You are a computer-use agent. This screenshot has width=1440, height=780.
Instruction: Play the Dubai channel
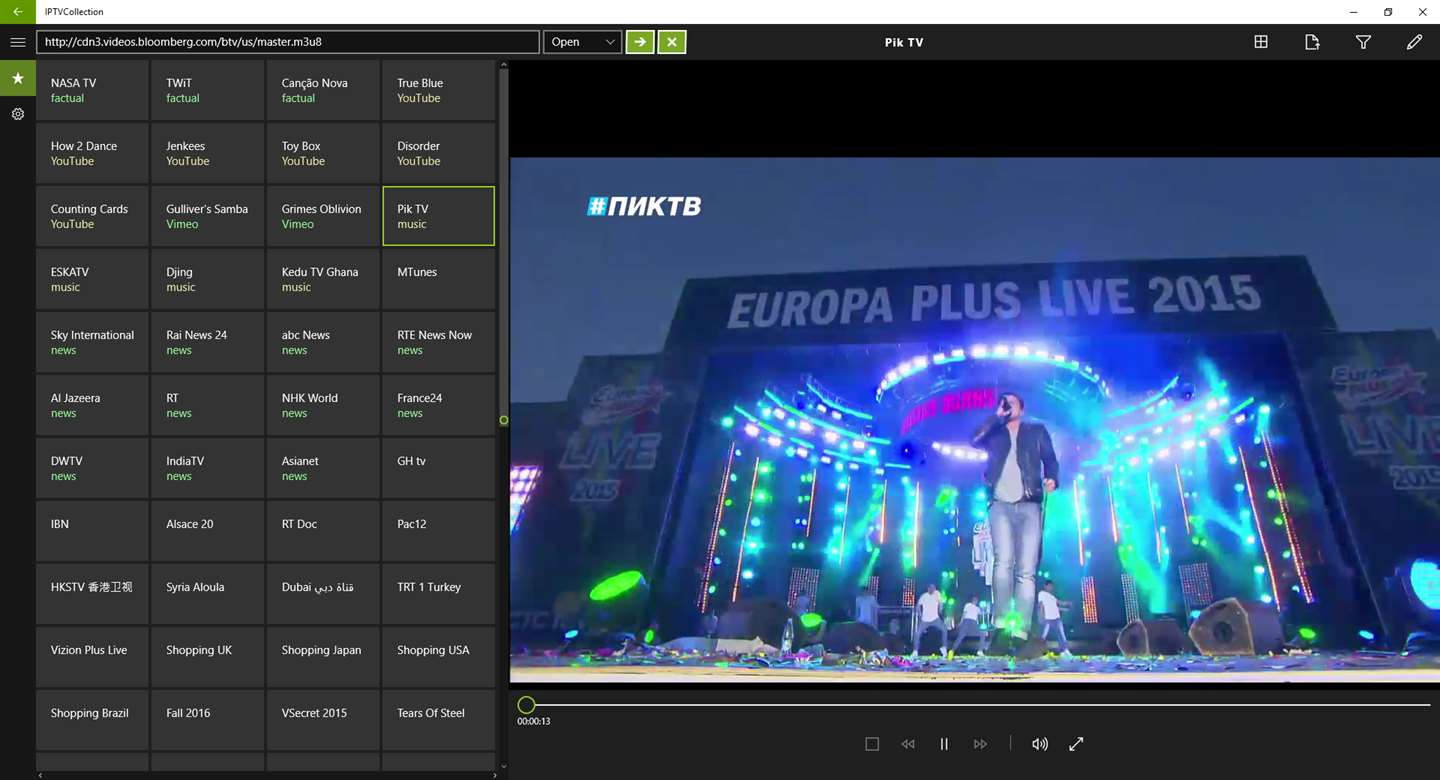(323, 594)
